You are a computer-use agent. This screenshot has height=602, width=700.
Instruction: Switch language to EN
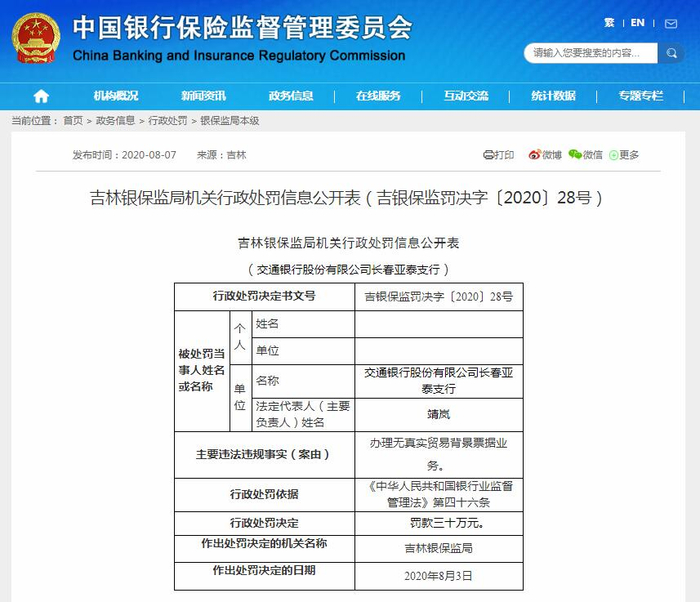pos(638,23)
